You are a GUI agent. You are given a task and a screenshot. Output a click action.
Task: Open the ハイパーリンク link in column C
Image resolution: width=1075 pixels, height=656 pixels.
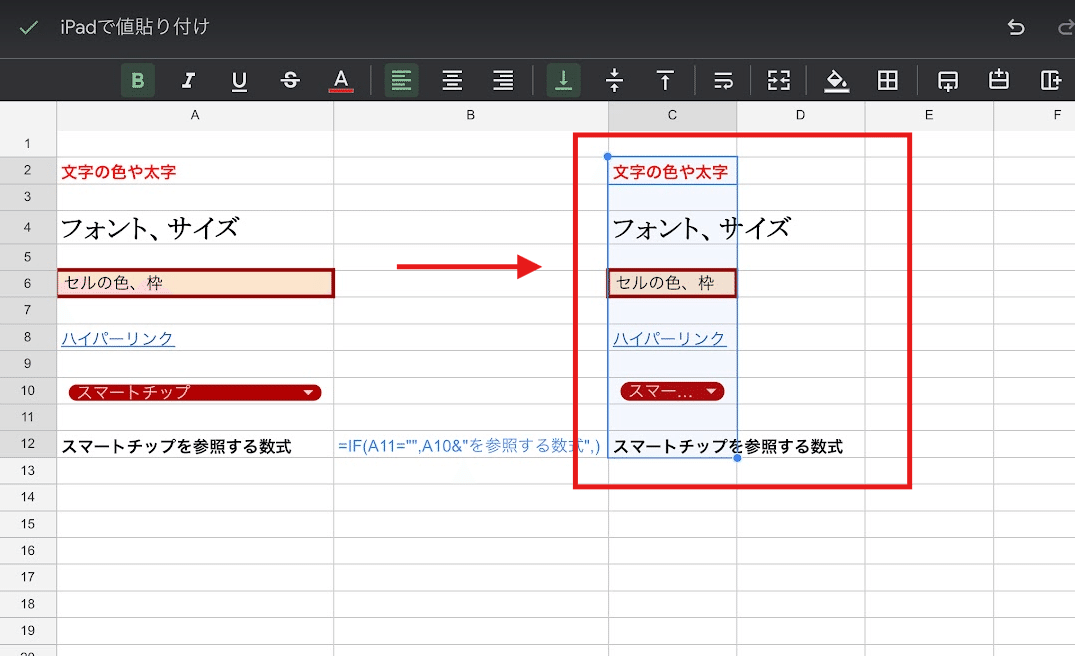pyautogui.click(x=669, y=339)
